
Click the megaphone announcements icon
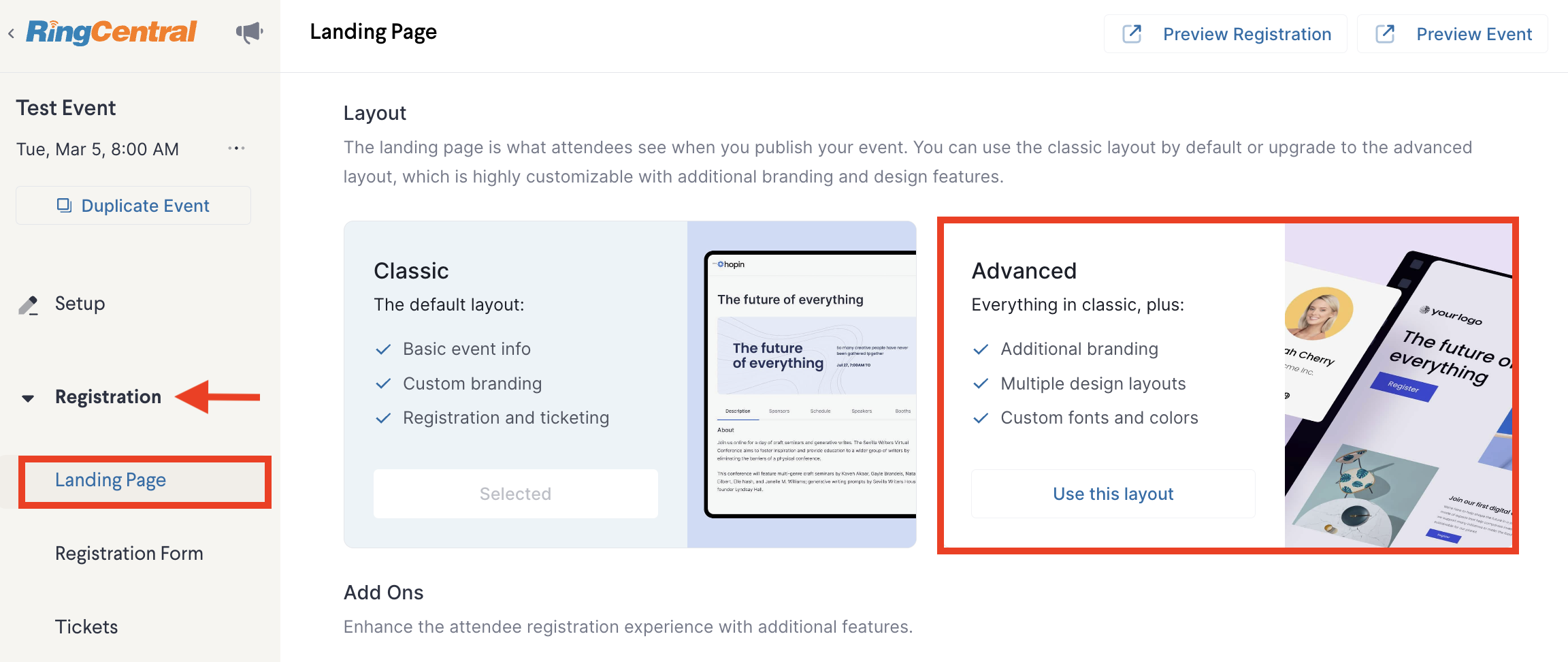tap(249, 32)
